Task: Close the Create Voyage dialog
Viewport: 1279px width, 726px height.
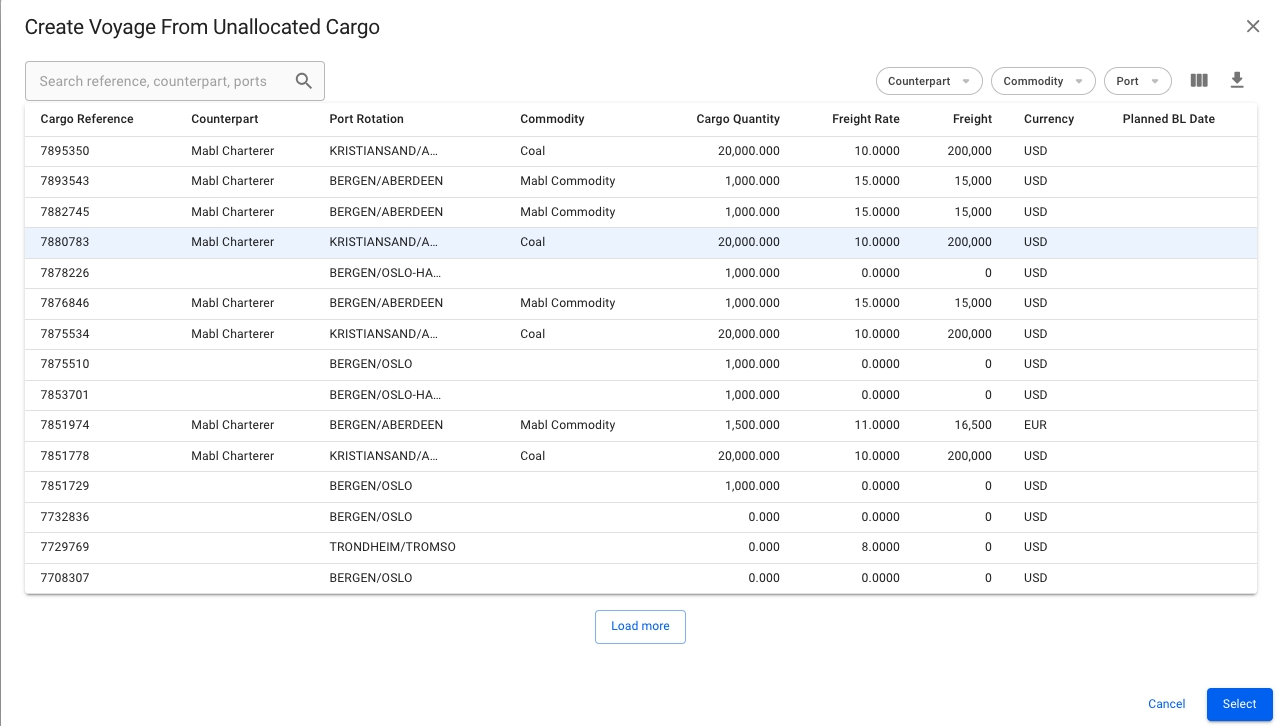Action: (1252, 27)
